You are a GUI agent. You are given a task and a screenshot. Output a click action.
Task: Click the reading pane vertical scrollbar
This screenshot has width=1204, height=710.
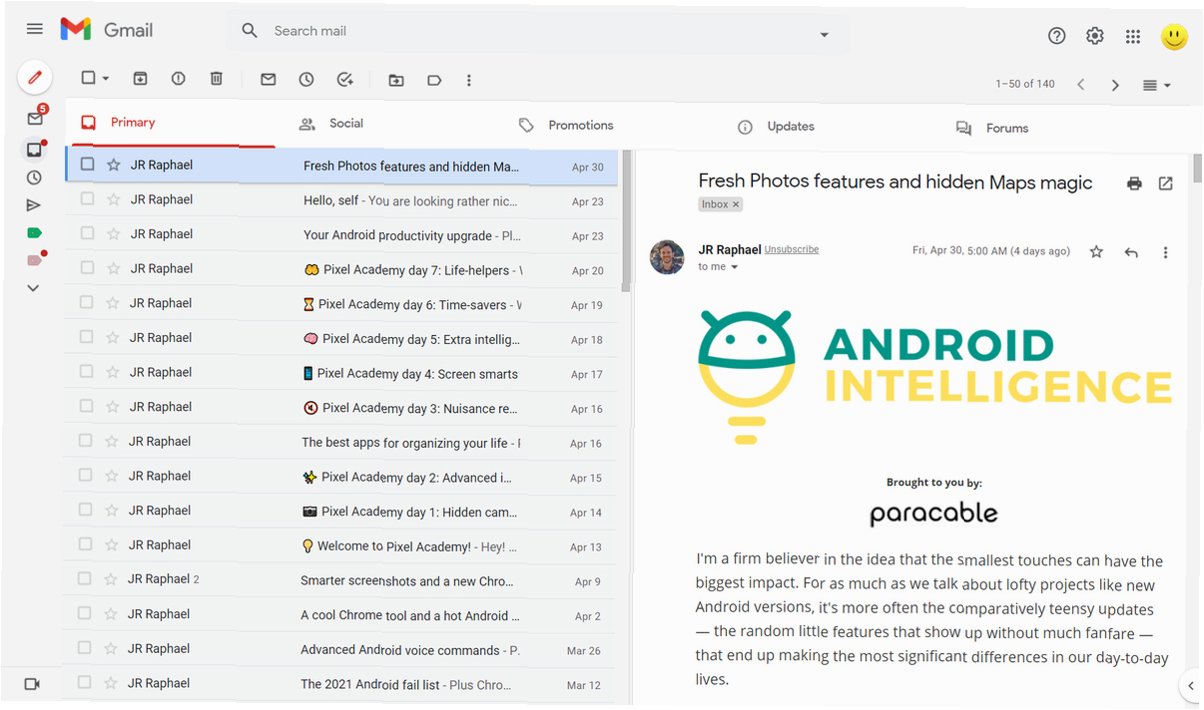[x=1198, y=170]
